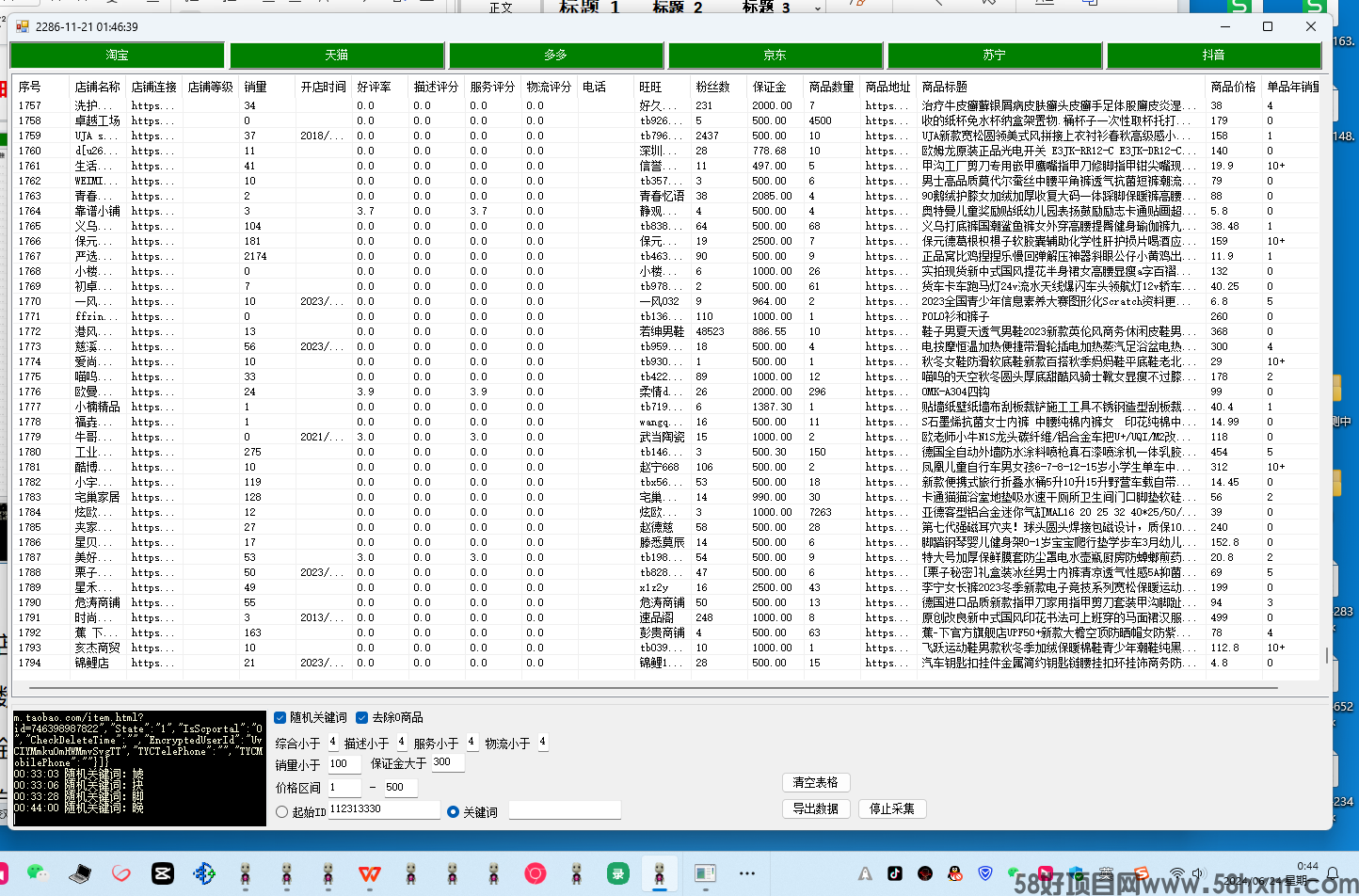This screenshot has height=896, width=1359.
Task: Focus the 物流小于 input field
Action: (542, 743)
